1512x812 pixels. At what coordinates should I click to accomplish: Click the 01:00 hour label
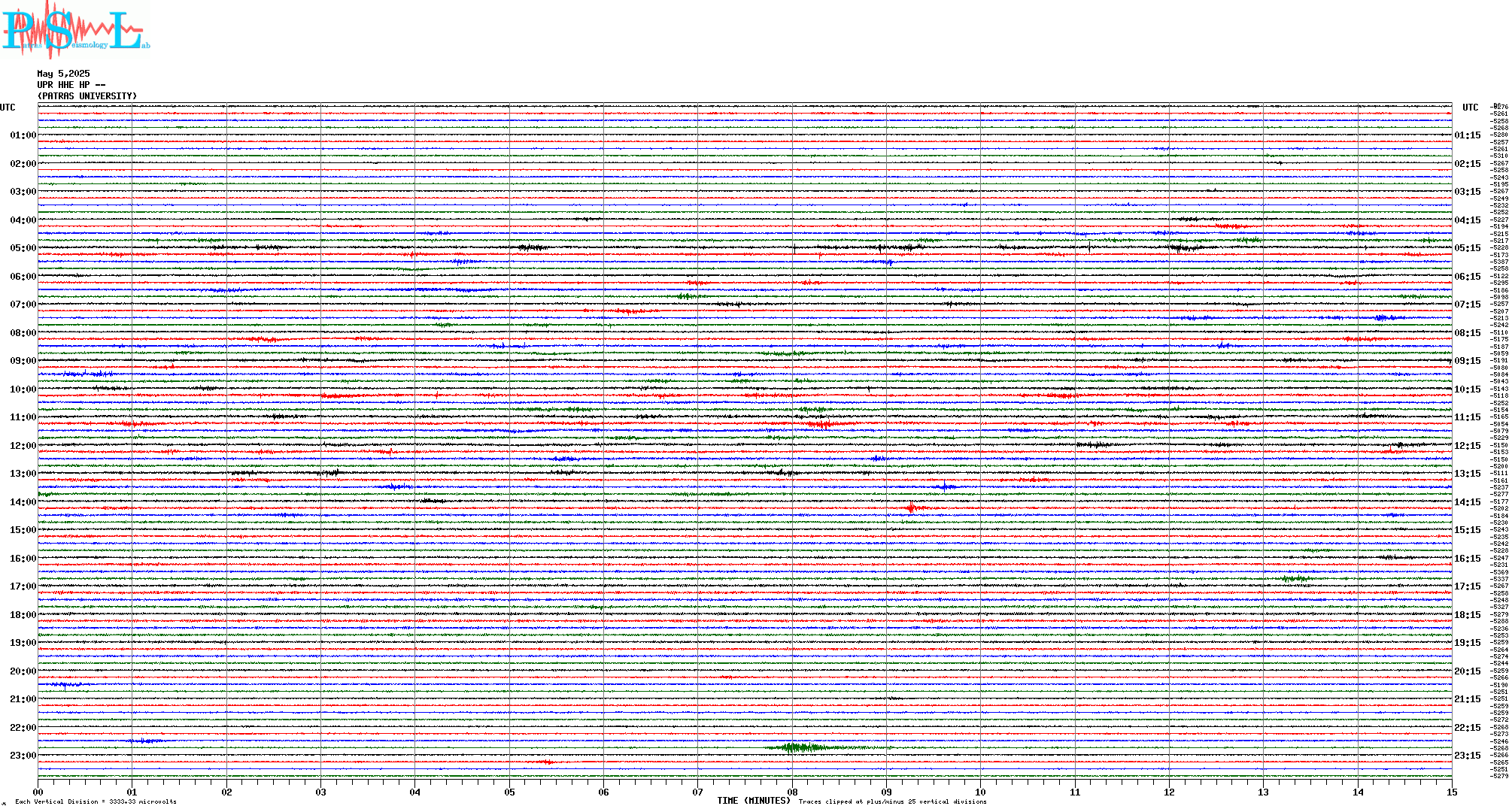pyautogui.click(x=23, y=135)
